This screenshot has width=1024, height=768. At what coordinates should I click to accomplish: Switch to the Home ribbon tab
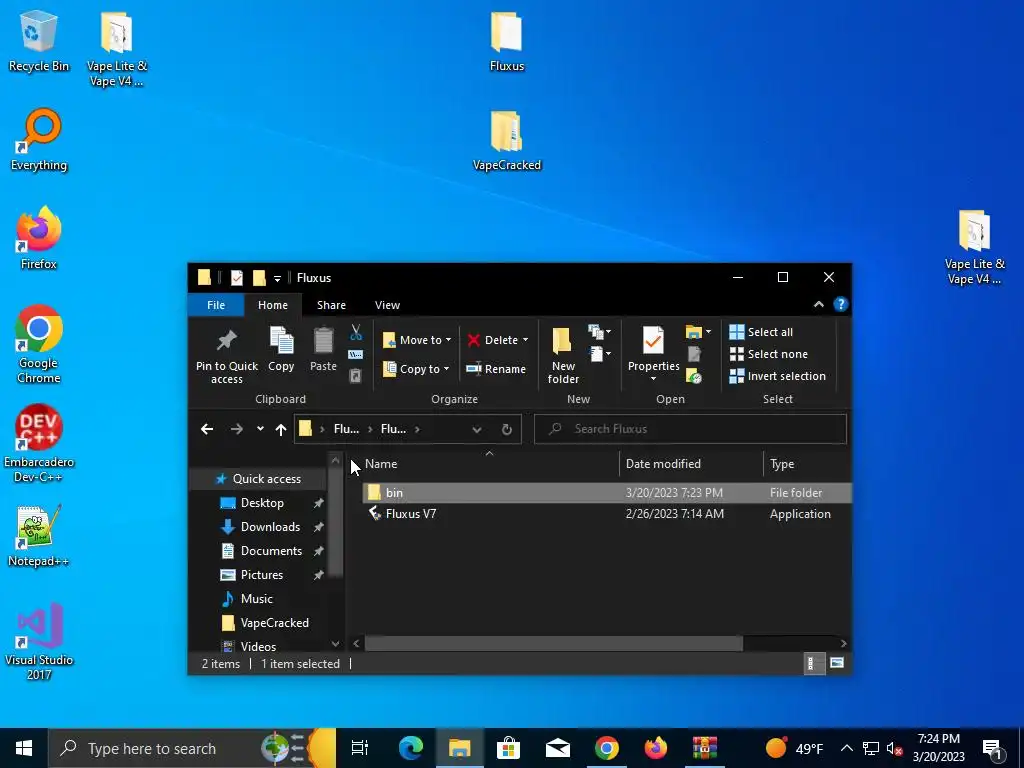coord(272,305)
